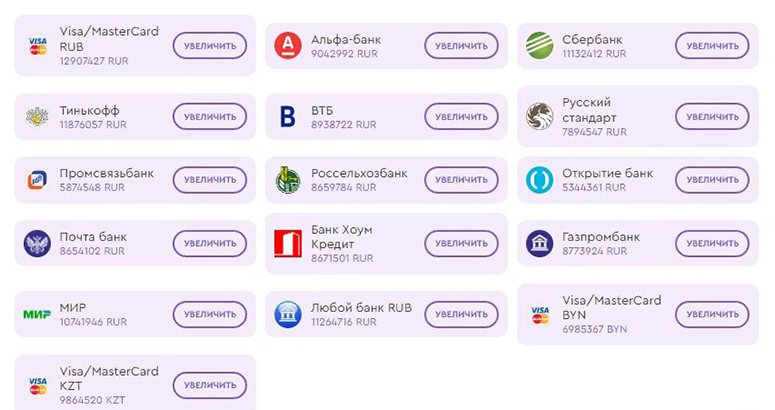Image resolution: width=775 pixels, height=410 pixels.
Task: Click the Otkritie bank logo icon
Action: click(x=540, y=180)
